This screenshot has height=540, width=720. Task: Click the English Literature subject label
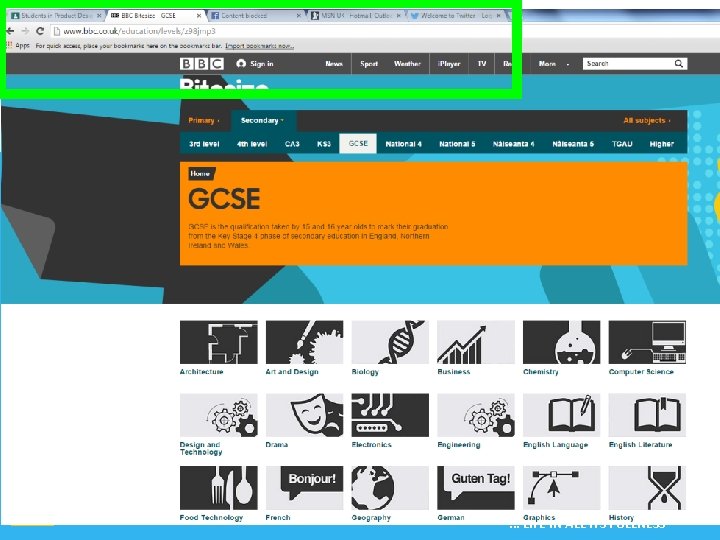click(641, 444)
